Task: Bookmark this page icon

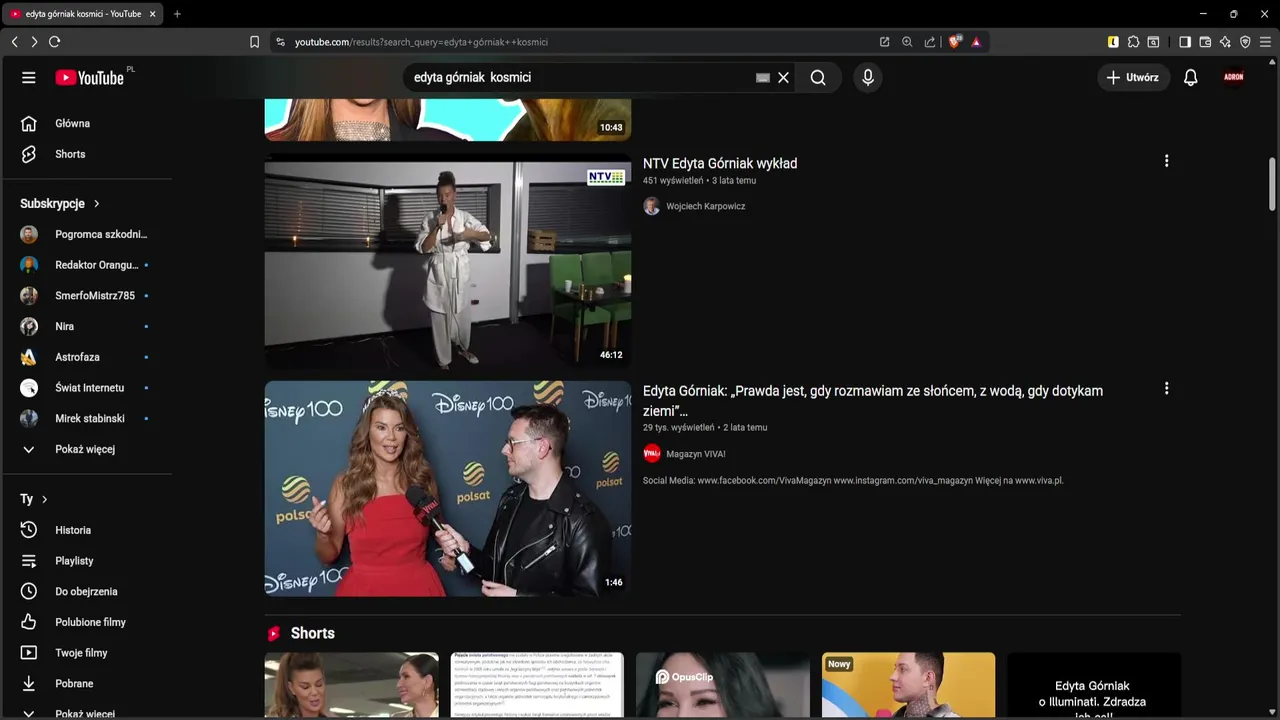Action: (x=254, y=42)
